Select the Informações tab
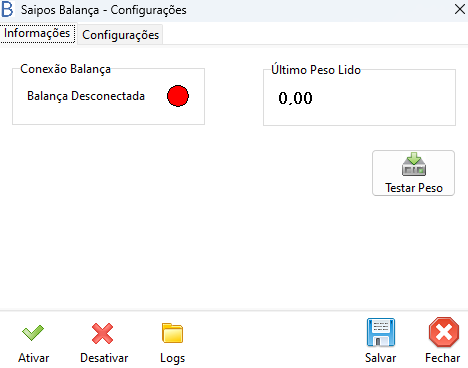The width and height of the screenshot is (468, 368). [x=37, y=33]
